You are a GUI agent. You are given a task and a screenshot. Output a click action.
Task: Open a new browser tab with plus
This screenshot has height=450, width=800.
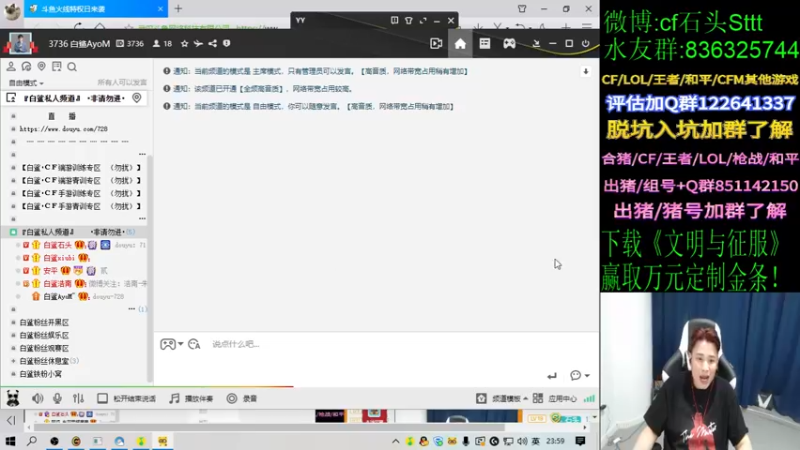click(x=178, y=9)
